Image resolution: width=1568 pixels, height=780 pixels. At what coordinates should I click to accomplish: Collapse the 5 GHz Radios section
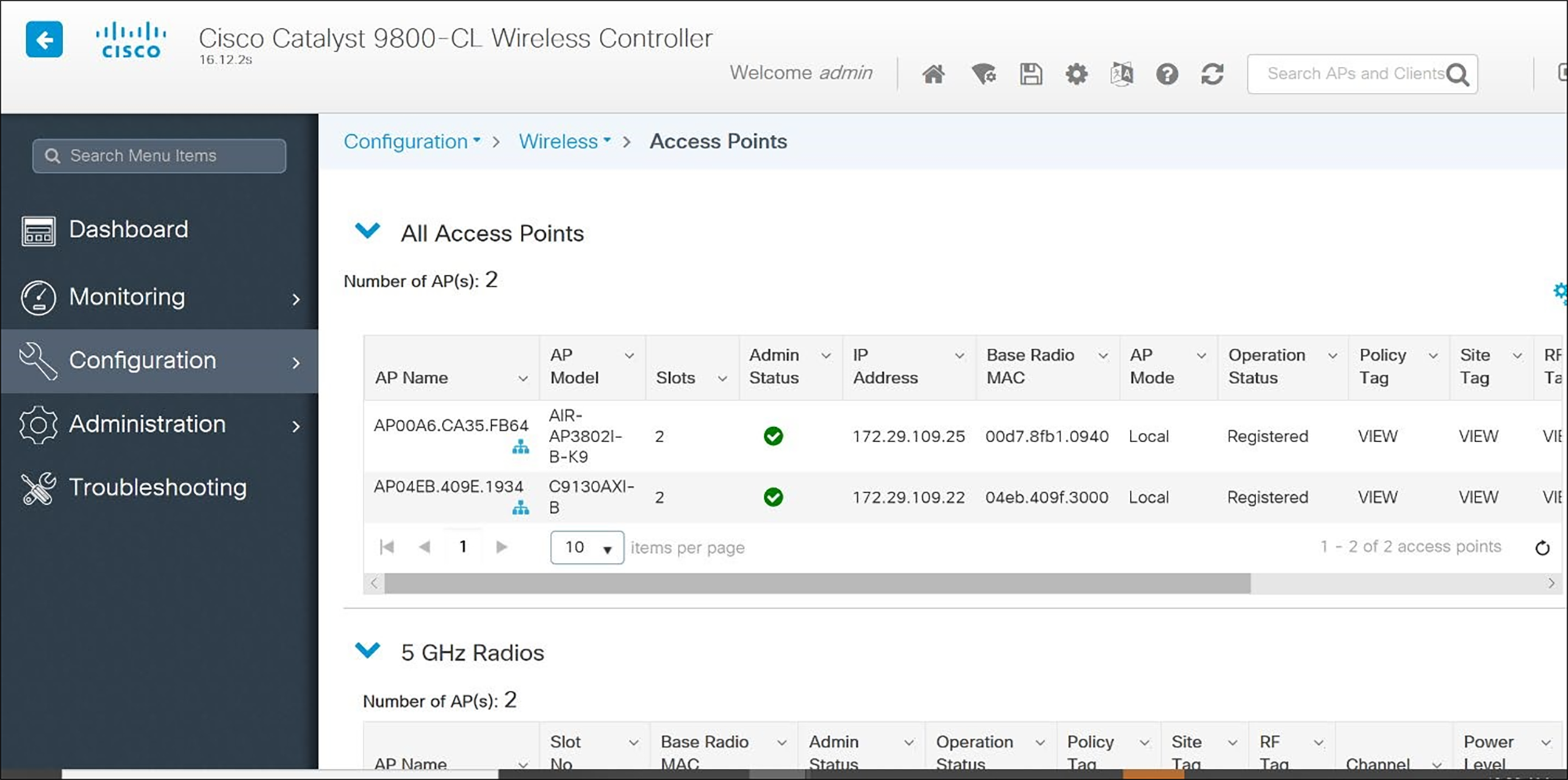367,650
